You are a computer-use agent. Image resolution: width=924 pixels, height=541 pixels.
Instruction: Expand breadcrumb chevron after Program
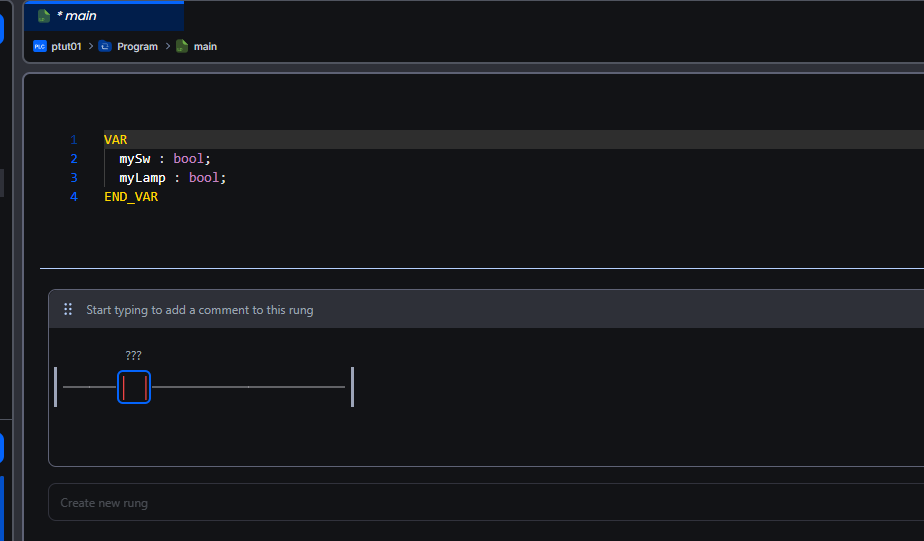167,46
